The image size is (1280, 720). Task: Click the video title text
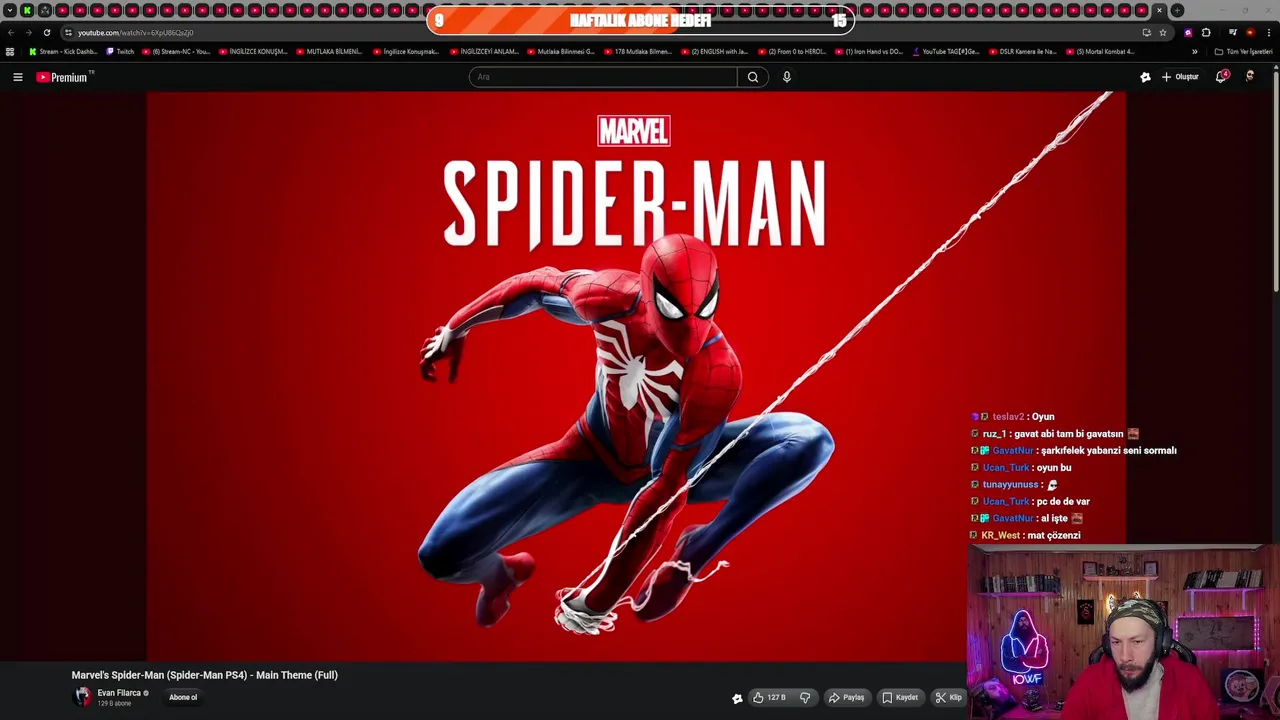pyautogui.click(x=204, y=675)
